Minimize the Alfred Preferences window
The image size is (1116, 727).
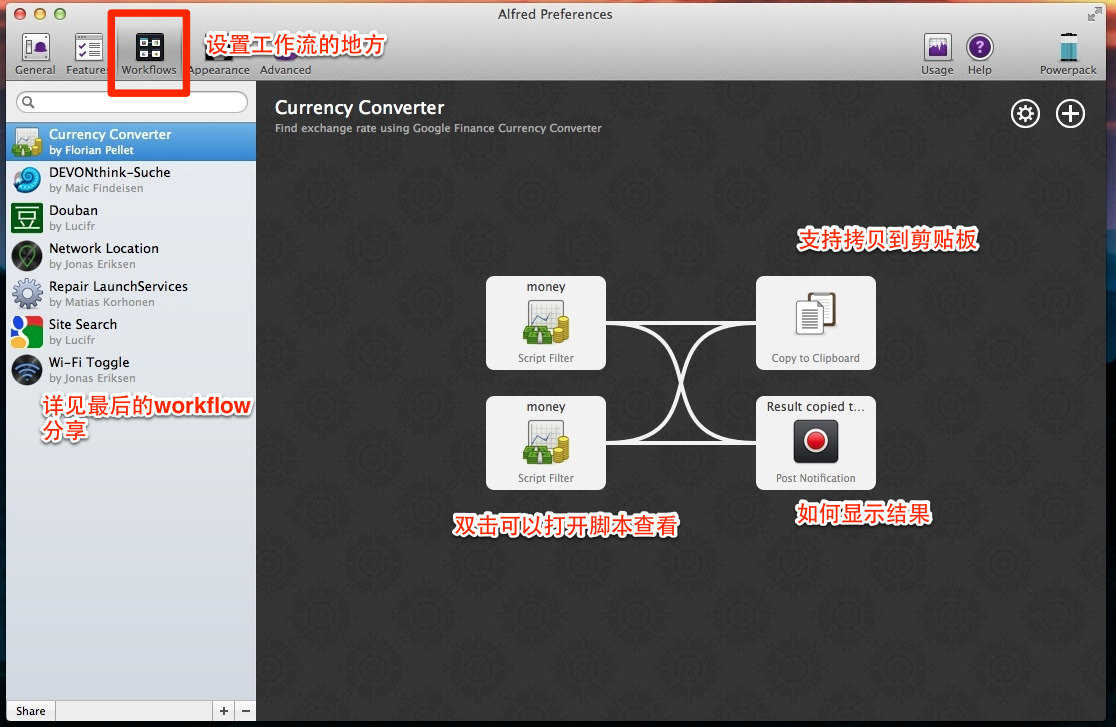(x=40, y=14)
